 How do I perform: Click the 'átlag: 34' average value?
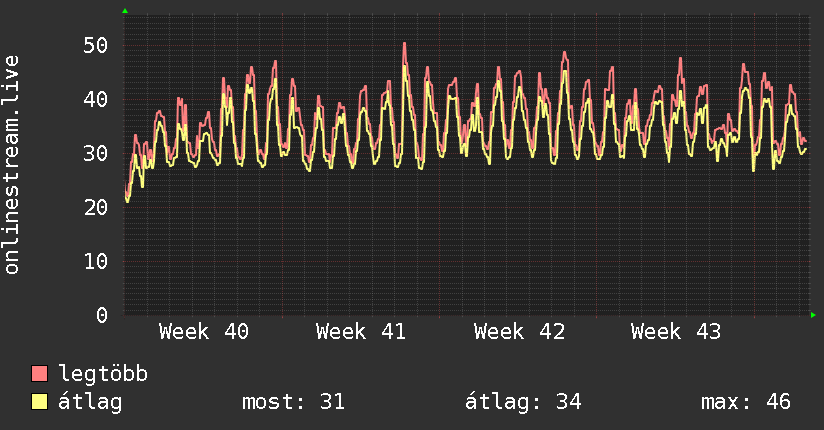523,402
